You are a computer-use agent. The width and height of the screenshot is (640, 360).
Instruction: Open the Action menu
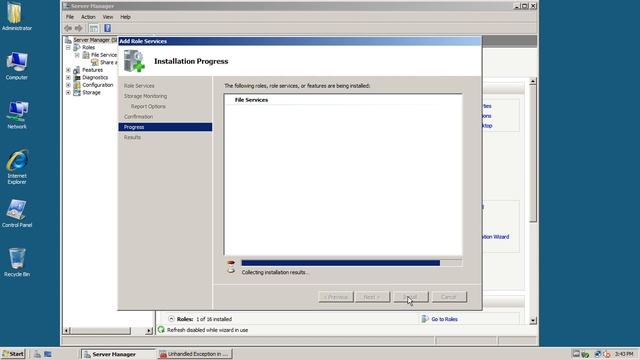tap(88, 17)
